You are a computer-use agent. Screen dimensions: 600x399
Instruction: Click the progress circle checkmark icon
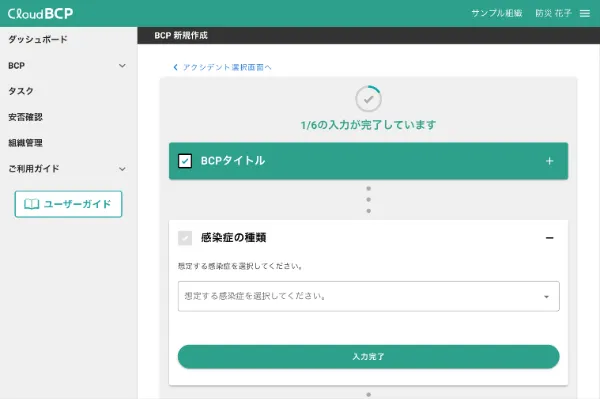pyautogui.click(x=368, y=99)
